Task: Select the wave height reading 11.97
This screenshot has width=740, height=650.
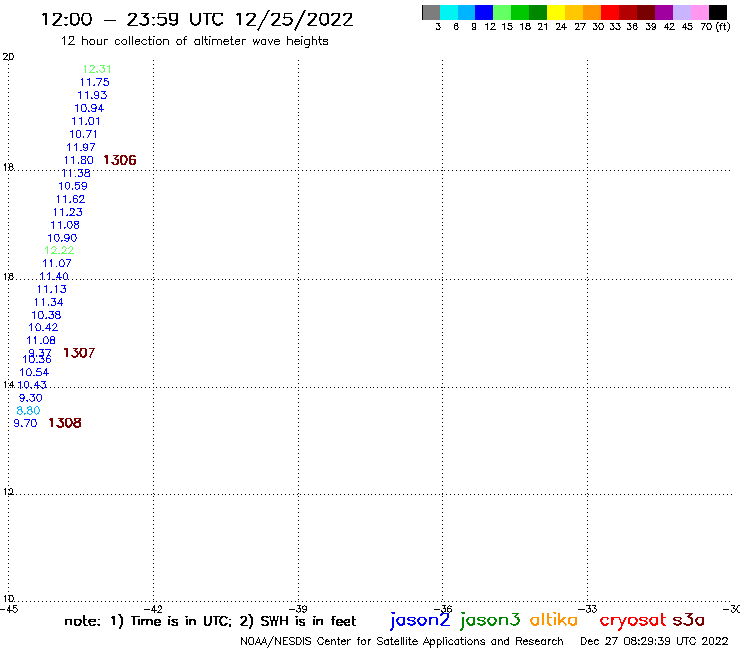Action: [81, 147]
